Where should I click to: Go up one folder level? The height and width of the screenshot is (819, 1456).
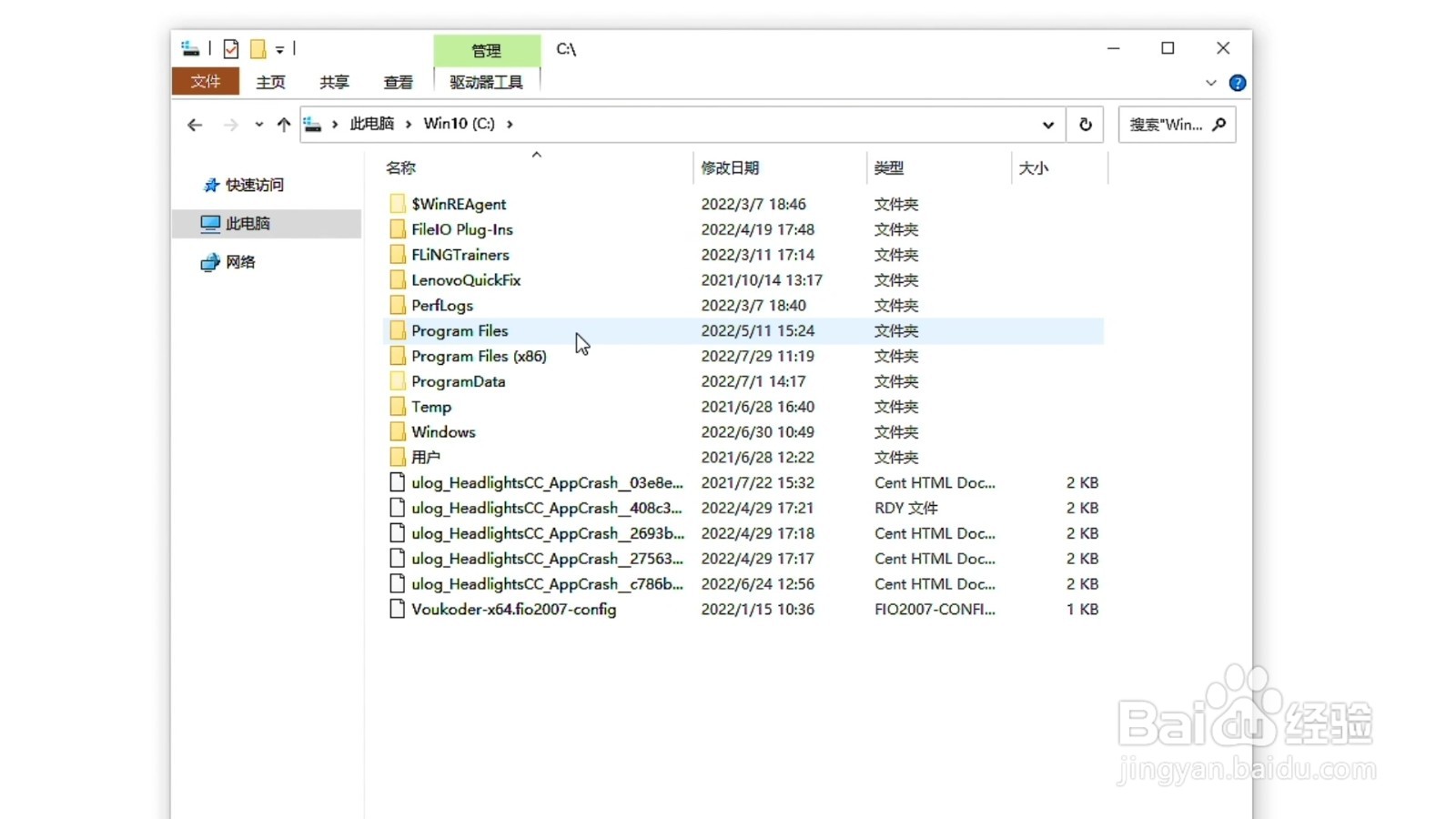(284, 125)
